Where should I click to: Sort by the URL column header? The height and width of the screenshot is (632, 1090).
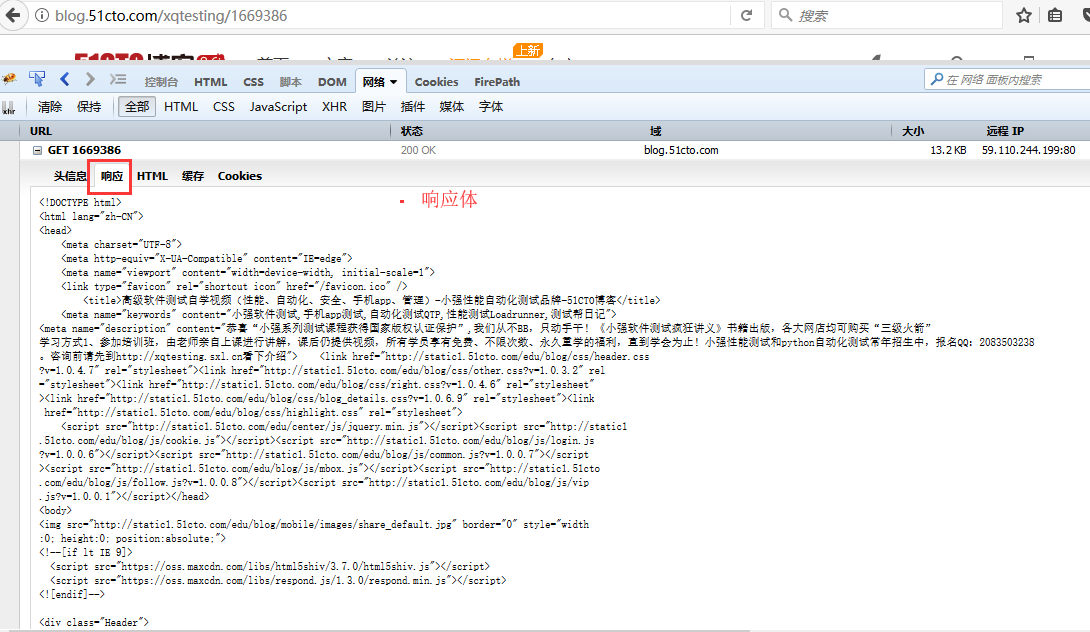[205, 131]
